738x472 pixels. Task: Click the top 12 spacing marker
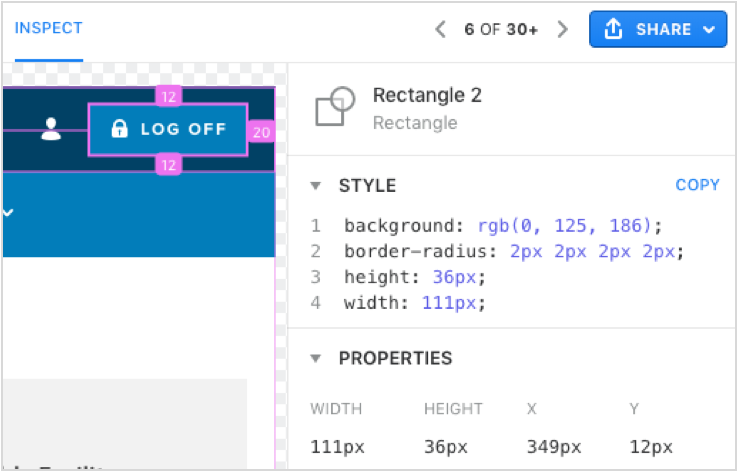tap(168, 95)
